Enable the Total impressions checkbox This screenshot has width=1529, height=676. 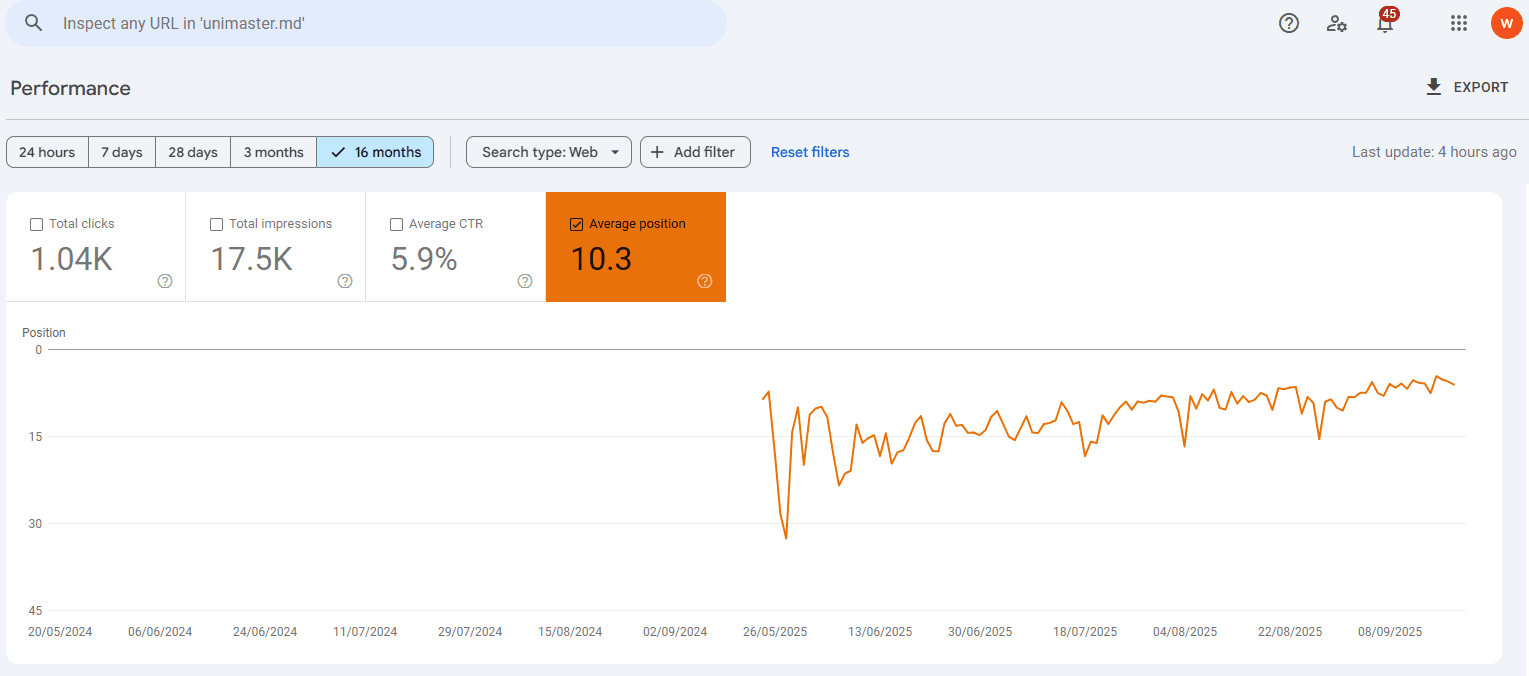point(216,224)
